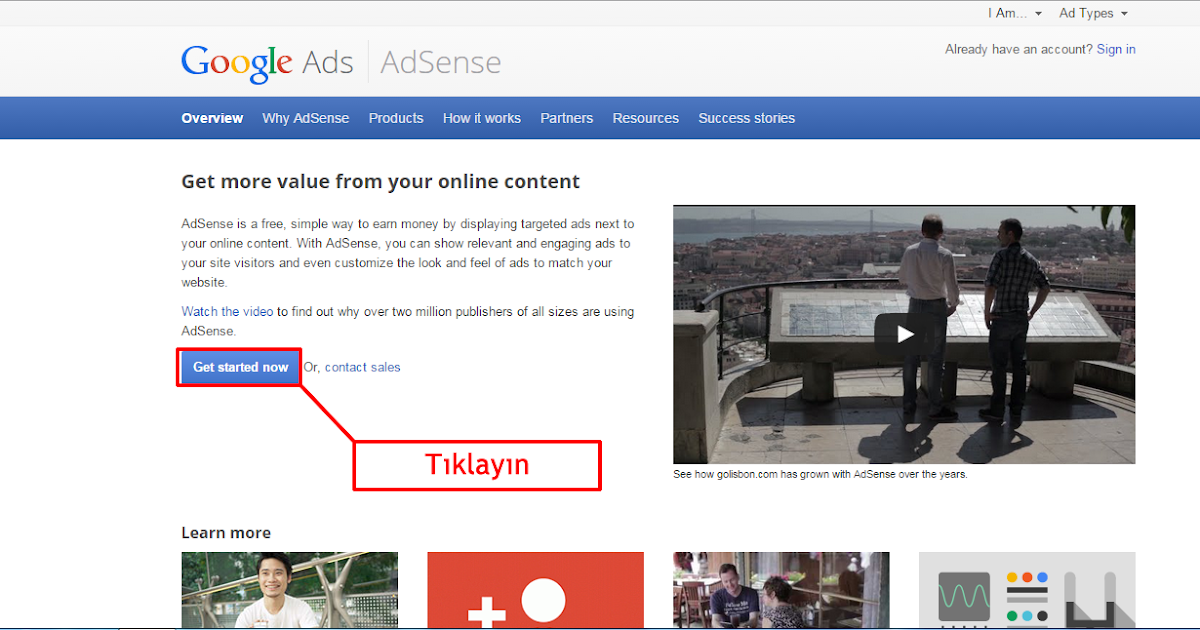Select the Overview tab
1200x630 pixels.
tap(212, 118)
